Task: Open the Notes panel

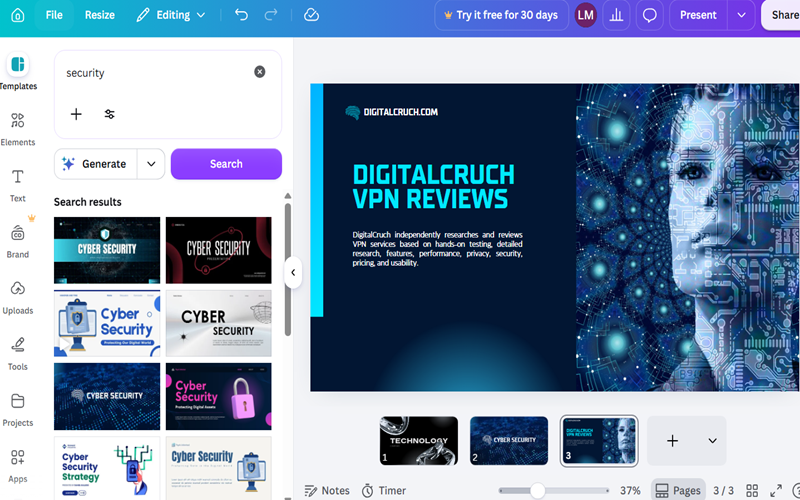Action: click(x=327, y=491)
